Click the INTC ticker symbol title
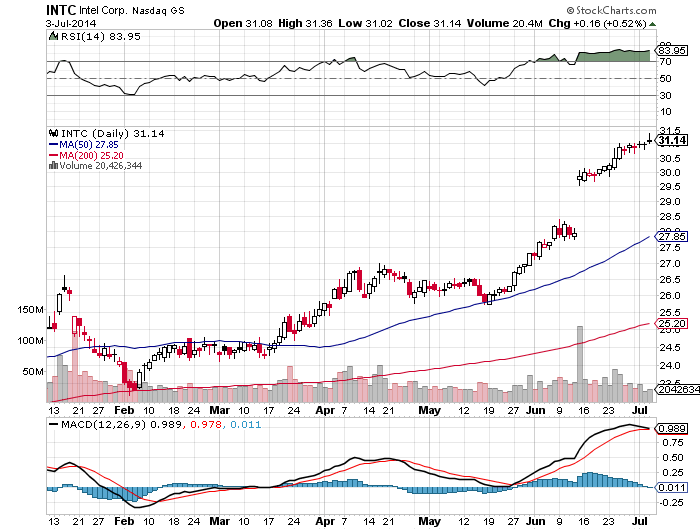Viewport: 700px width, 530px height. (61, 10)
